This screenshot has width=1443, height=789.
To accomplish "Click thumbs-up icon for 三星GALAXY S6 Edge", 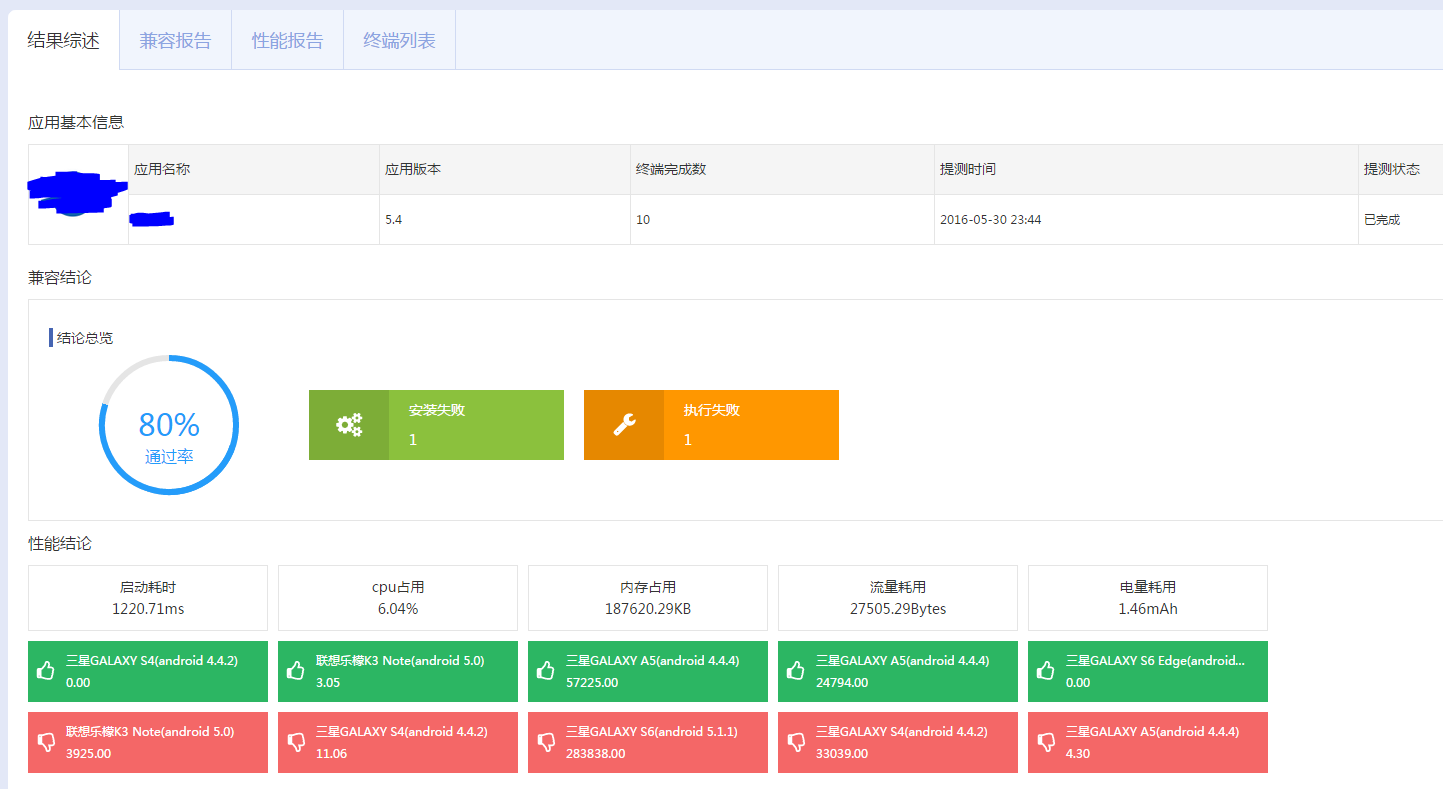I will click(x=1045, y=671).
